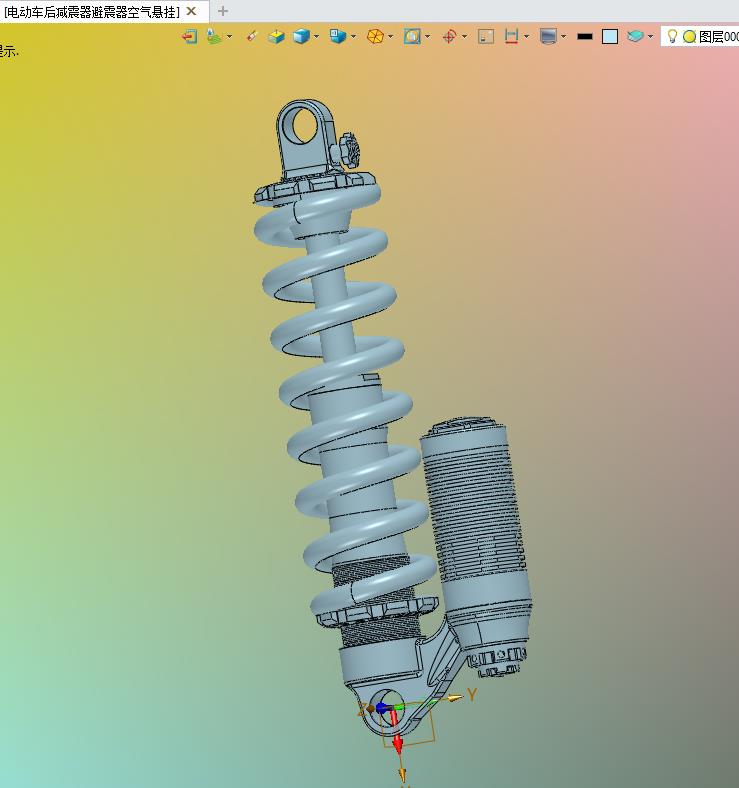This screenshot has width=739, height=788.
Task: Click the gray monitor display icon
Action: coord(548,37)
